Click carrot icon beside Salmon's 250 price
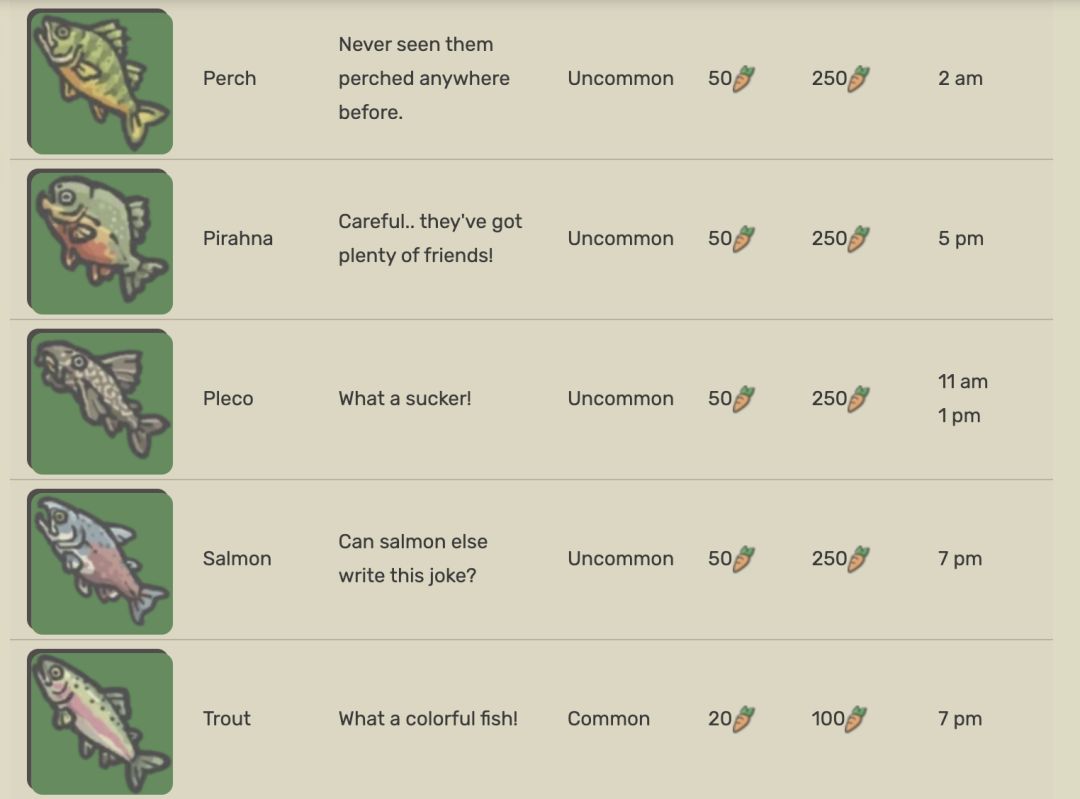Screen dimensions: 1080x799 pos(859,559)
